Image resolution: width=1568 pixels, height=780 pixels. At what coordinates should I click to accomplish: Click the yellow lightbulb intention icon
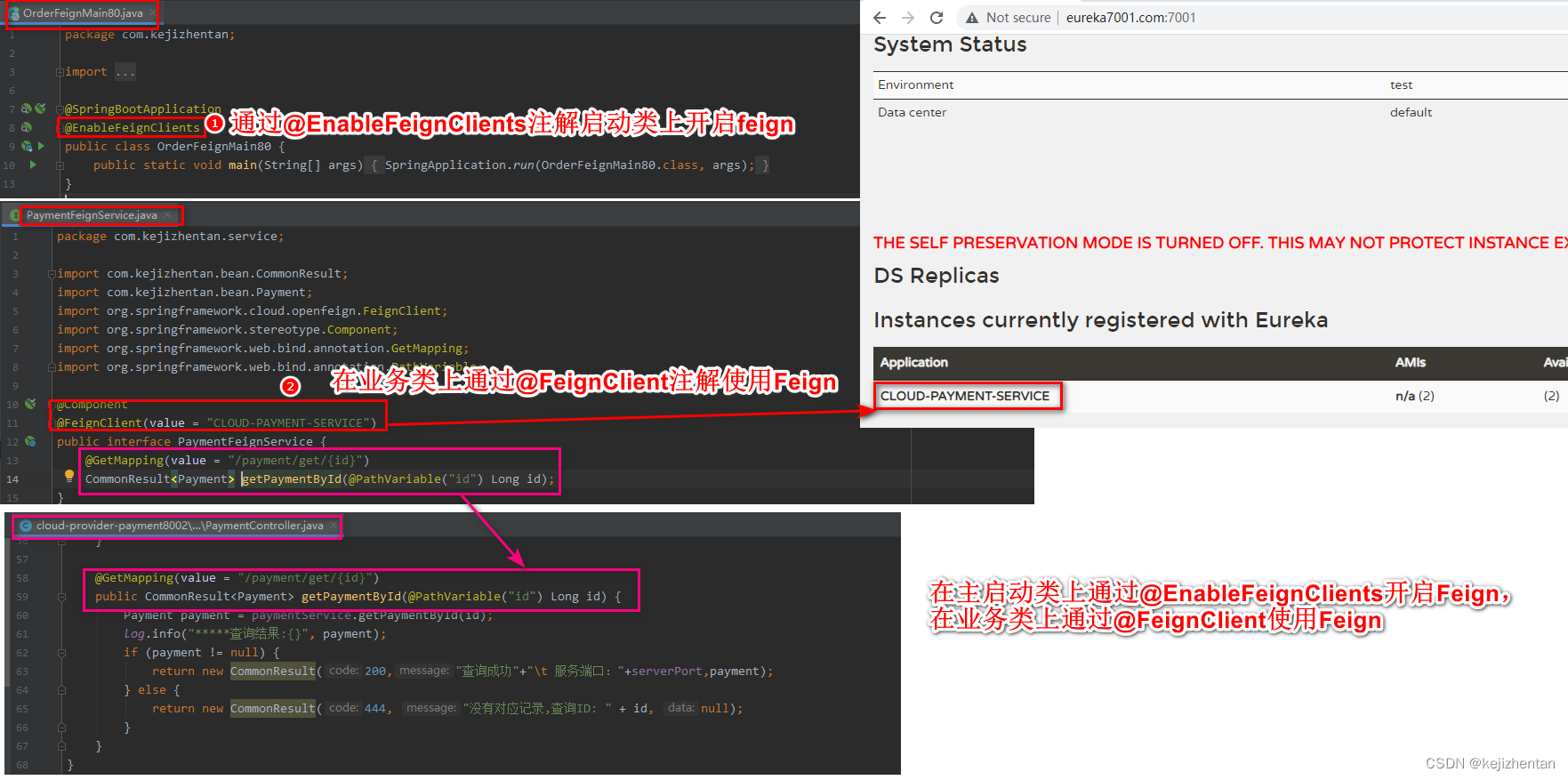click(69, 476)
